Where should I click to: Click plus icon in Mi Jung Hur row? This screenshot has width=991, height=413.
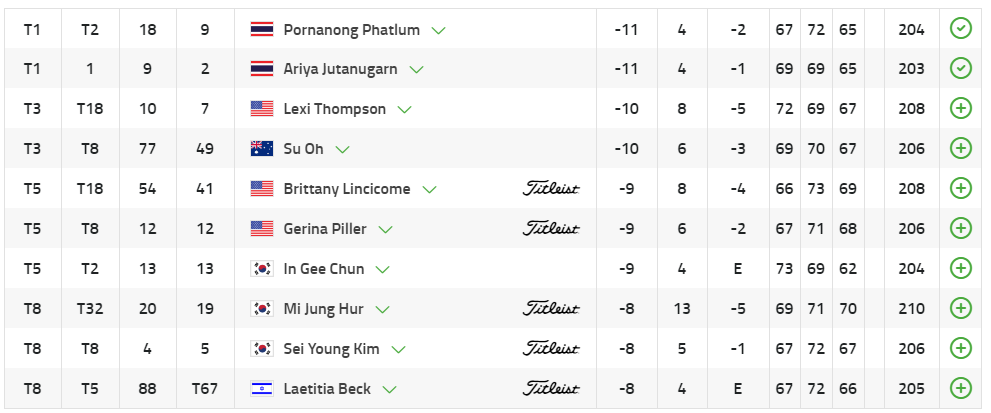point(960,308)
